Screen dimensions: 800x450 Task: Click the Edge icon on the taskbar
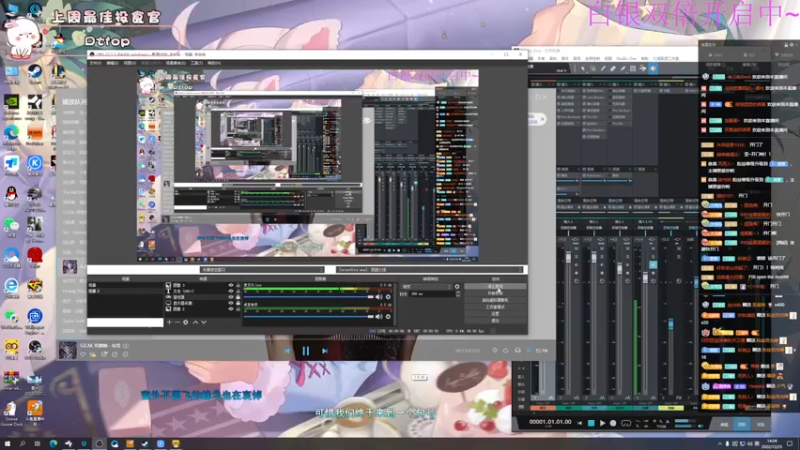(53, 444)
